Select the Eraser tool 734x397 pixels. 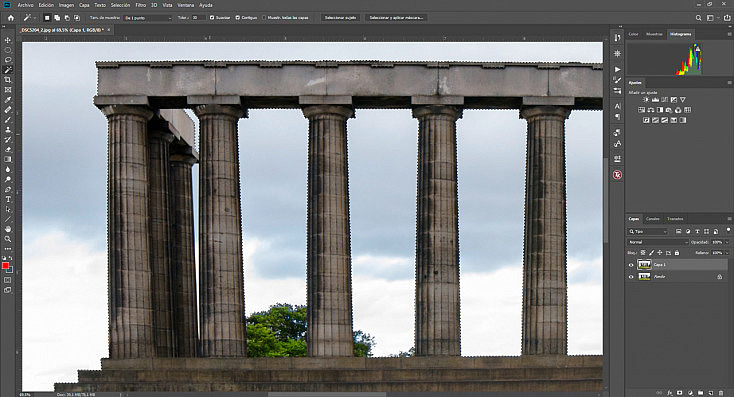[8, 150]
